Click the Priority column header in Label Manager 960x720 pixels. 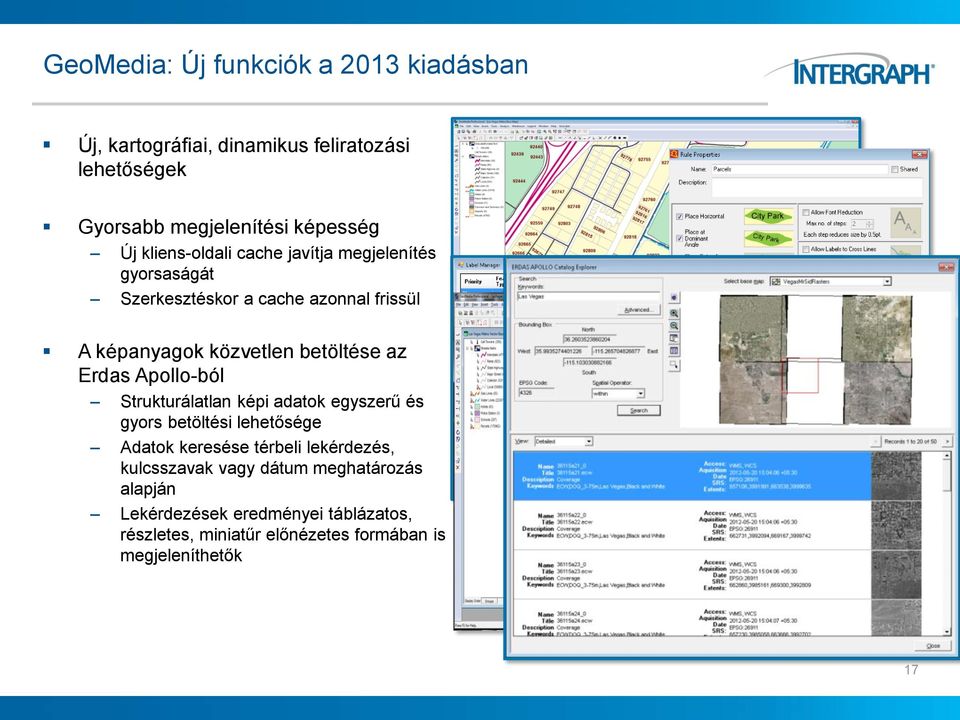[x=473, y=281]
